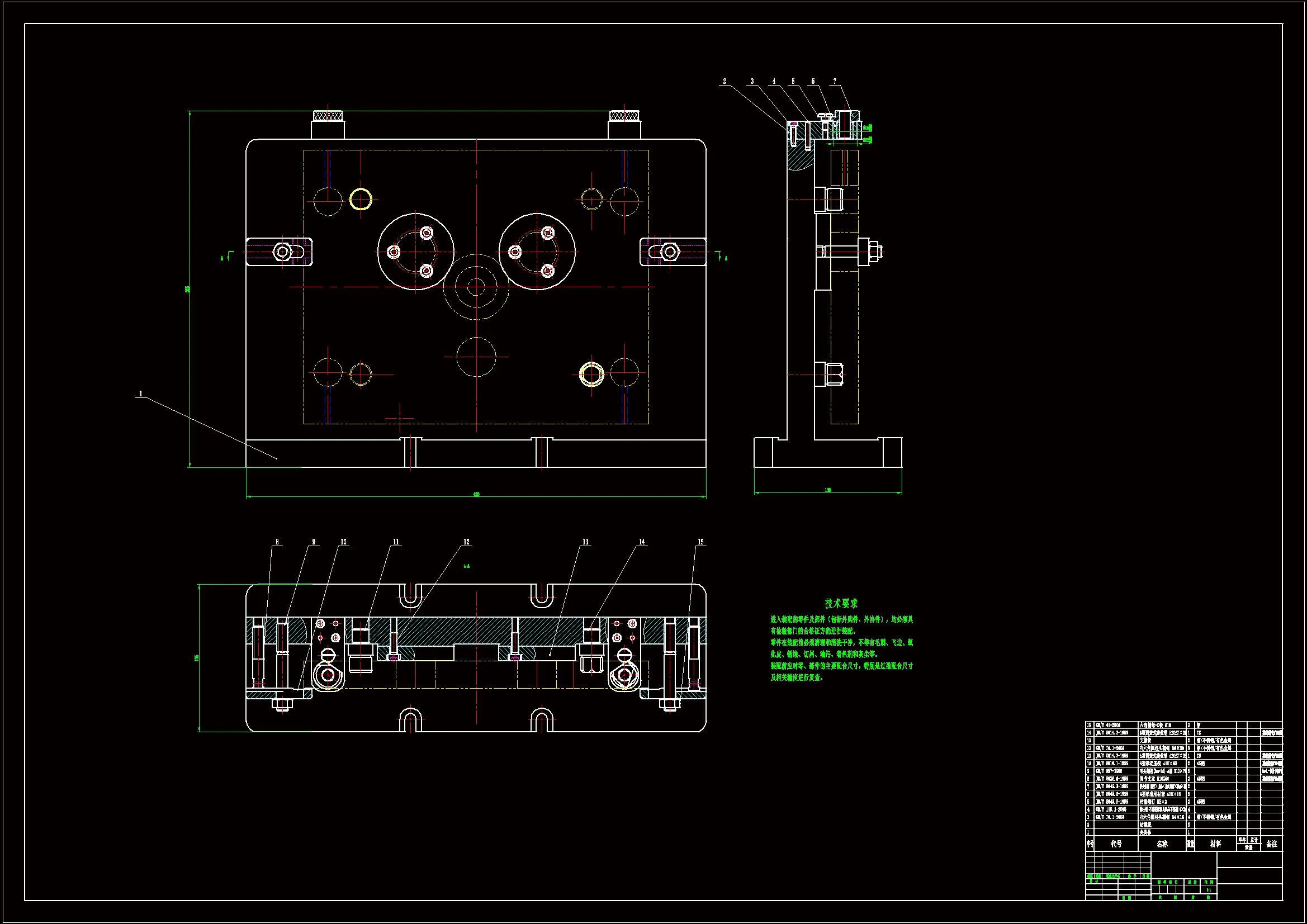Select the 1:1 scale cell in title block
Image resolution: width=1307 pixels, height=924 pixels.
point(1209,890)
